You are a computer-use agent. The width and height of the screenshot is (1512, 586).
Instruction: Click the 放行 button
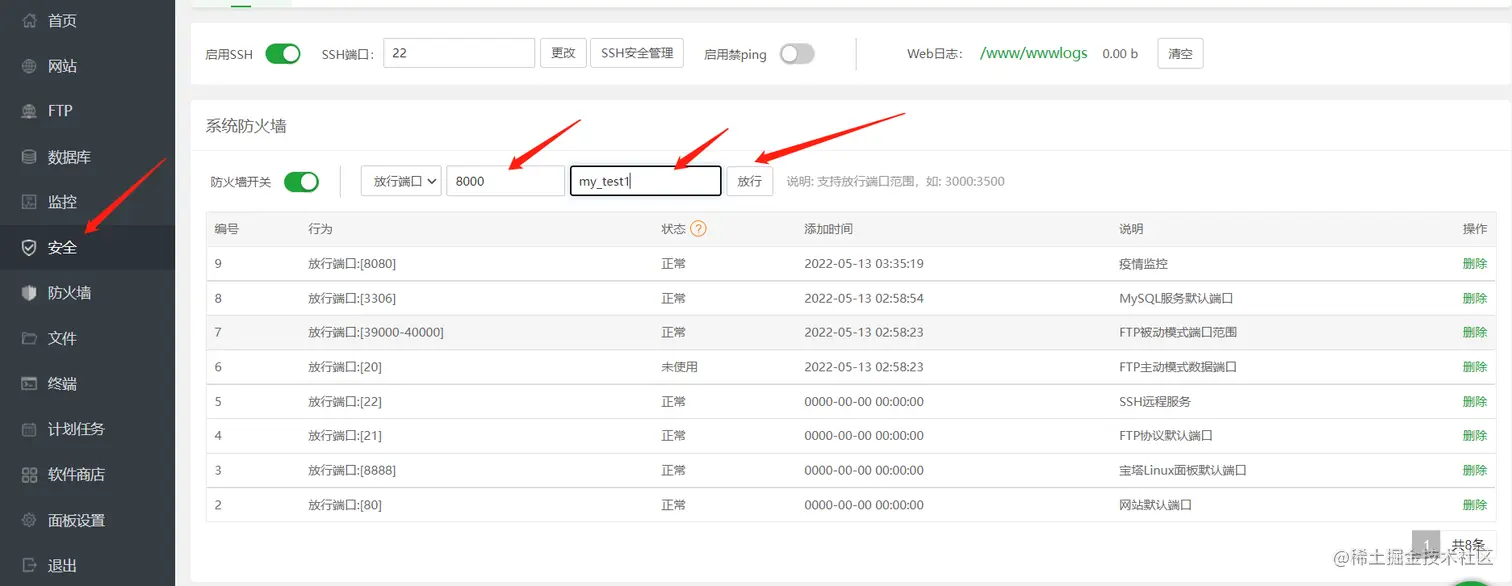(x=749, y=181)
